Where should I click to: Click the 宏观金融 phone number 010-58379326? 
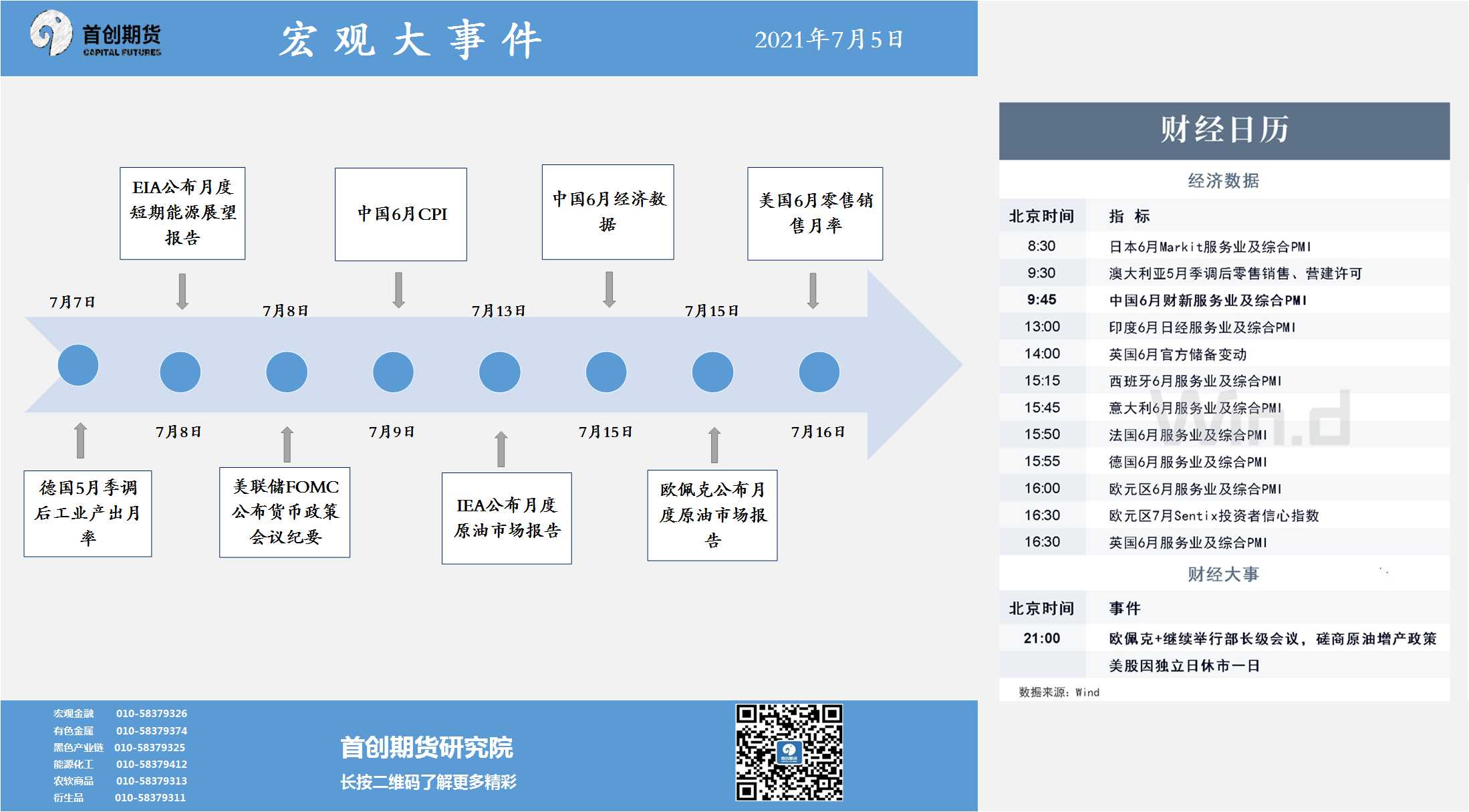click(152, 713)
